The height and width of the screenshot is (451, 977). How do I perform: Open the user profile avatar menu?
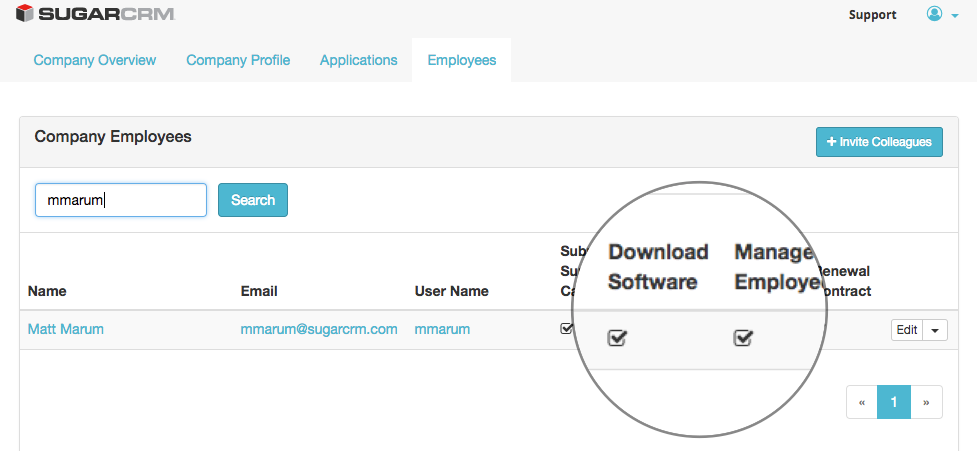[934, 14]
